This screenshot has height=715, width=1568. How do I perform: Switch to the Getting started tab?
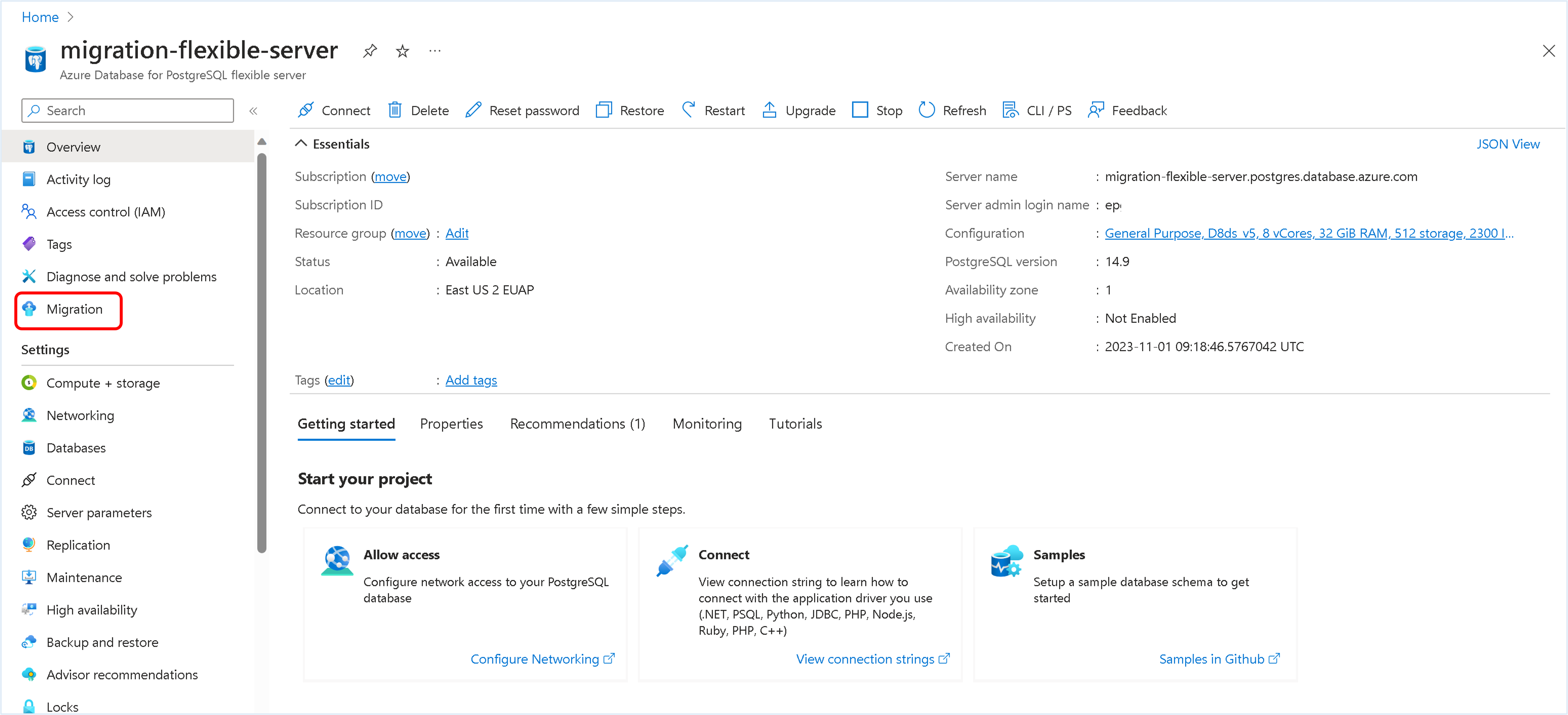346,424
